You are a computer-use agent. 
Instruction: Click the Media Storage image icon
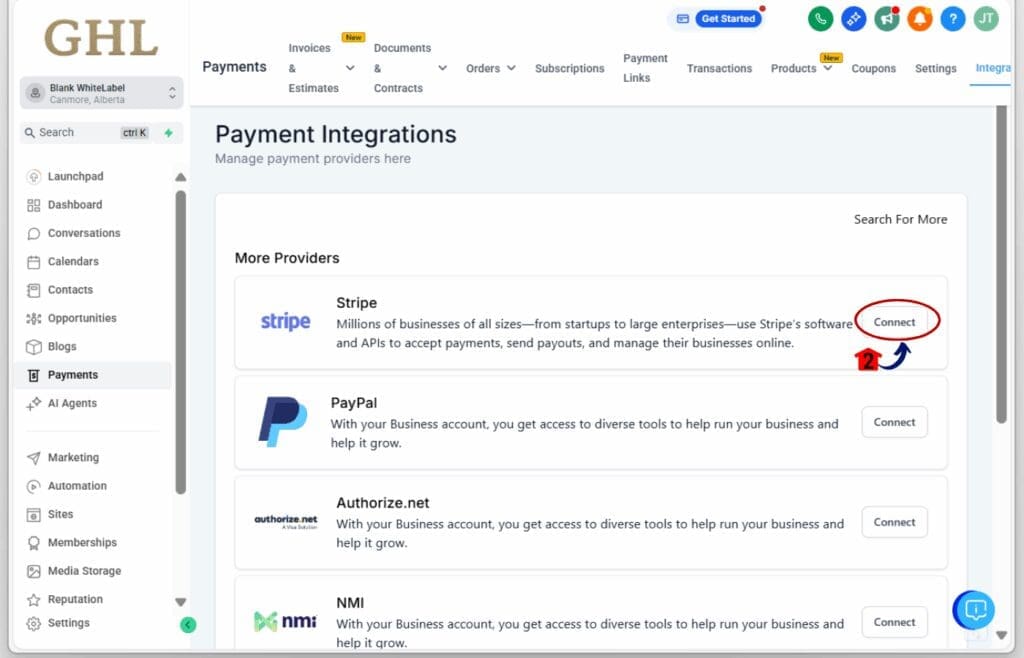click(34, 571)
